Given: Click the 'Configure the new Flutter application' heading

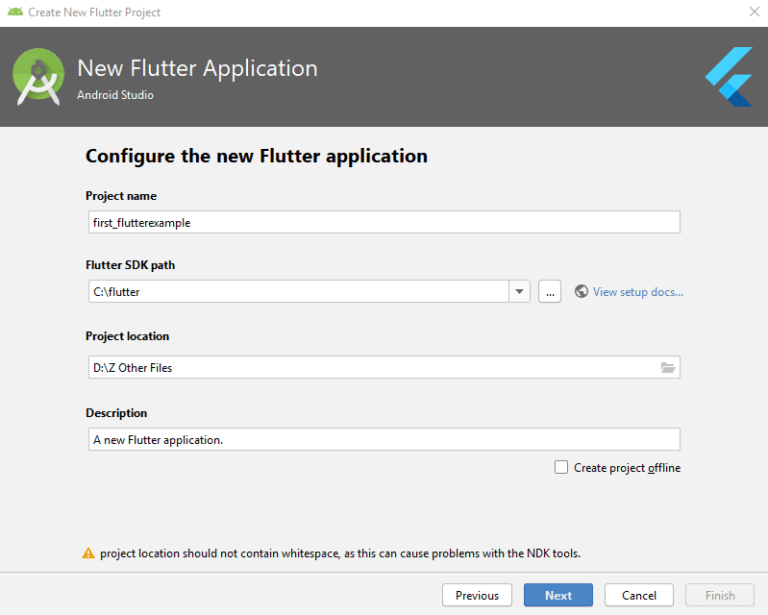Looking at the screenshot, I should pyautogui.click(x=256, y=156).
